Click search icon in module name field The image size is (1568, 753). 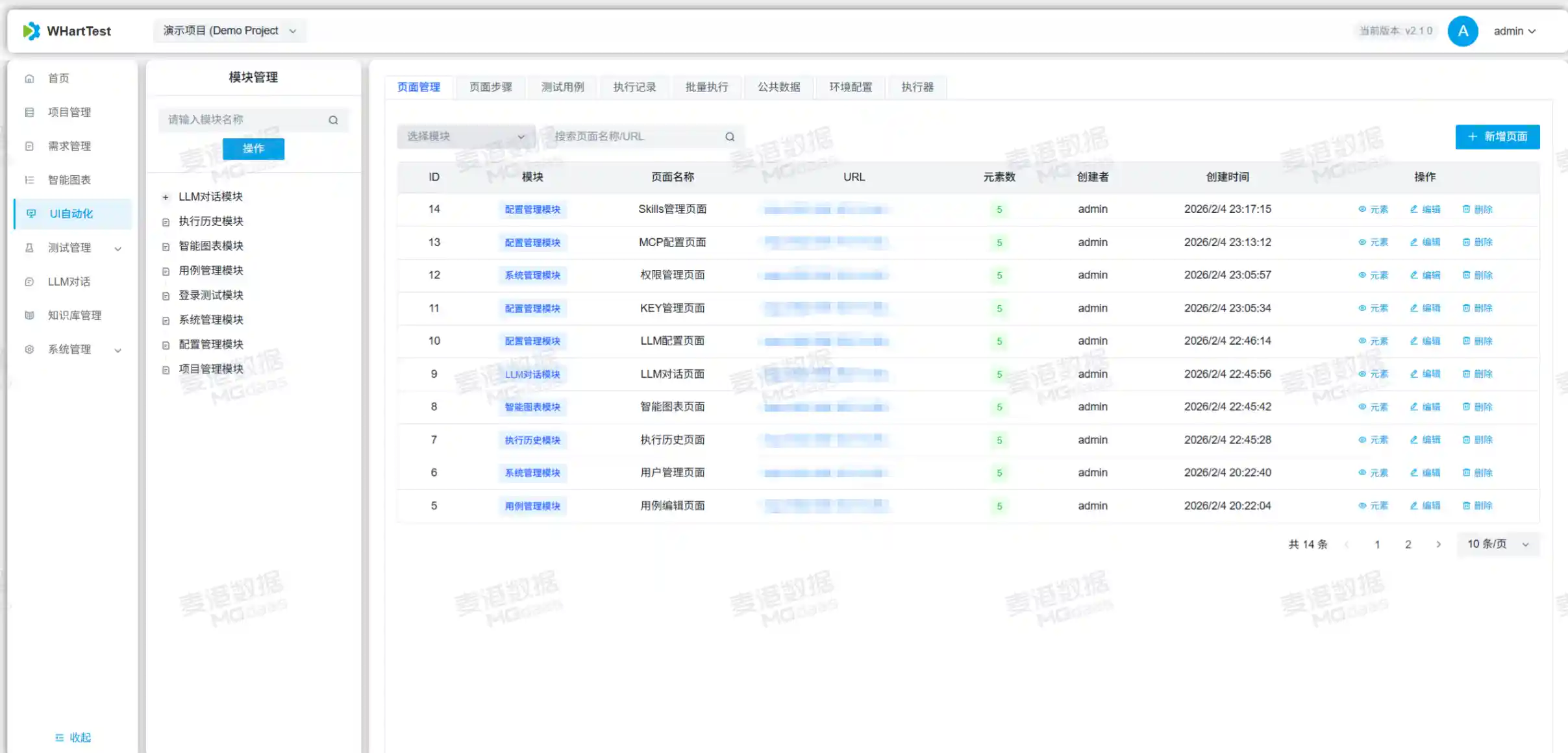333,120
